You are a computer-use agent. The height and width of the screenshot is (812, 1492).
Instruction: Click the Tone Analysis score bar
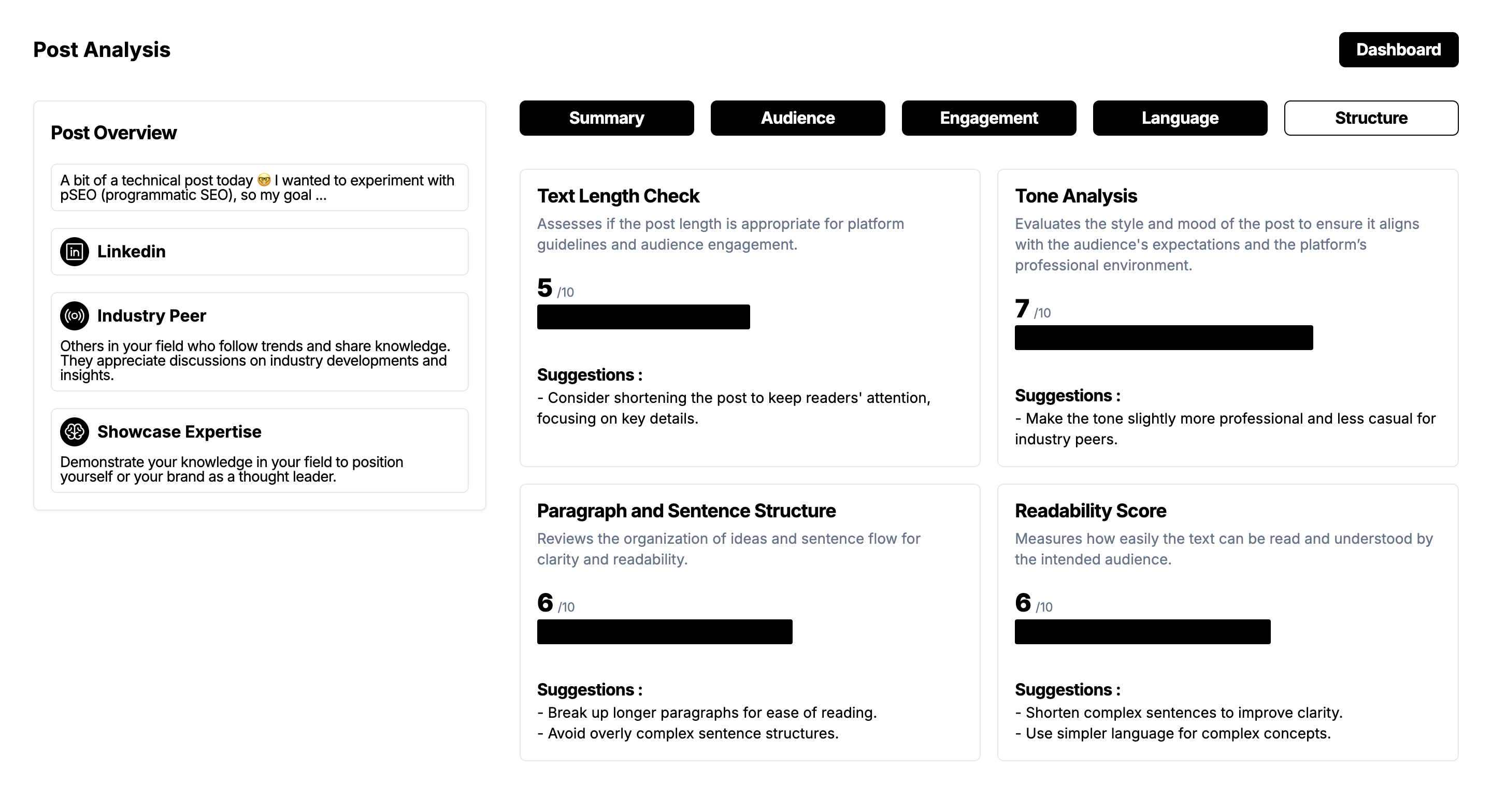tap(1164, 338)
